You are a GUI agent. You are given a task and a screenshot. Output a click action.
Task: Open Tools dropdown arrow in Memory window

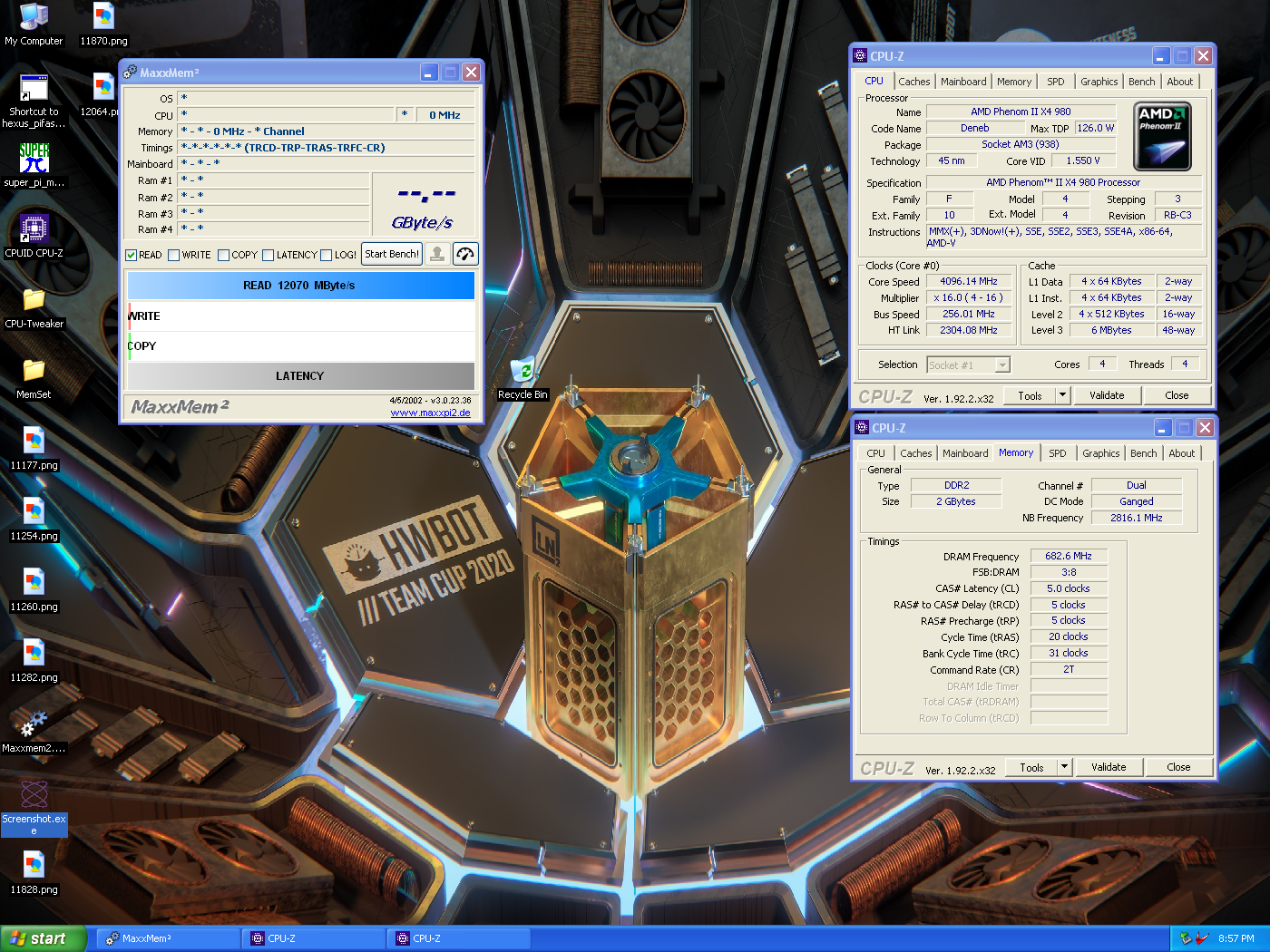pos(1065,767)
